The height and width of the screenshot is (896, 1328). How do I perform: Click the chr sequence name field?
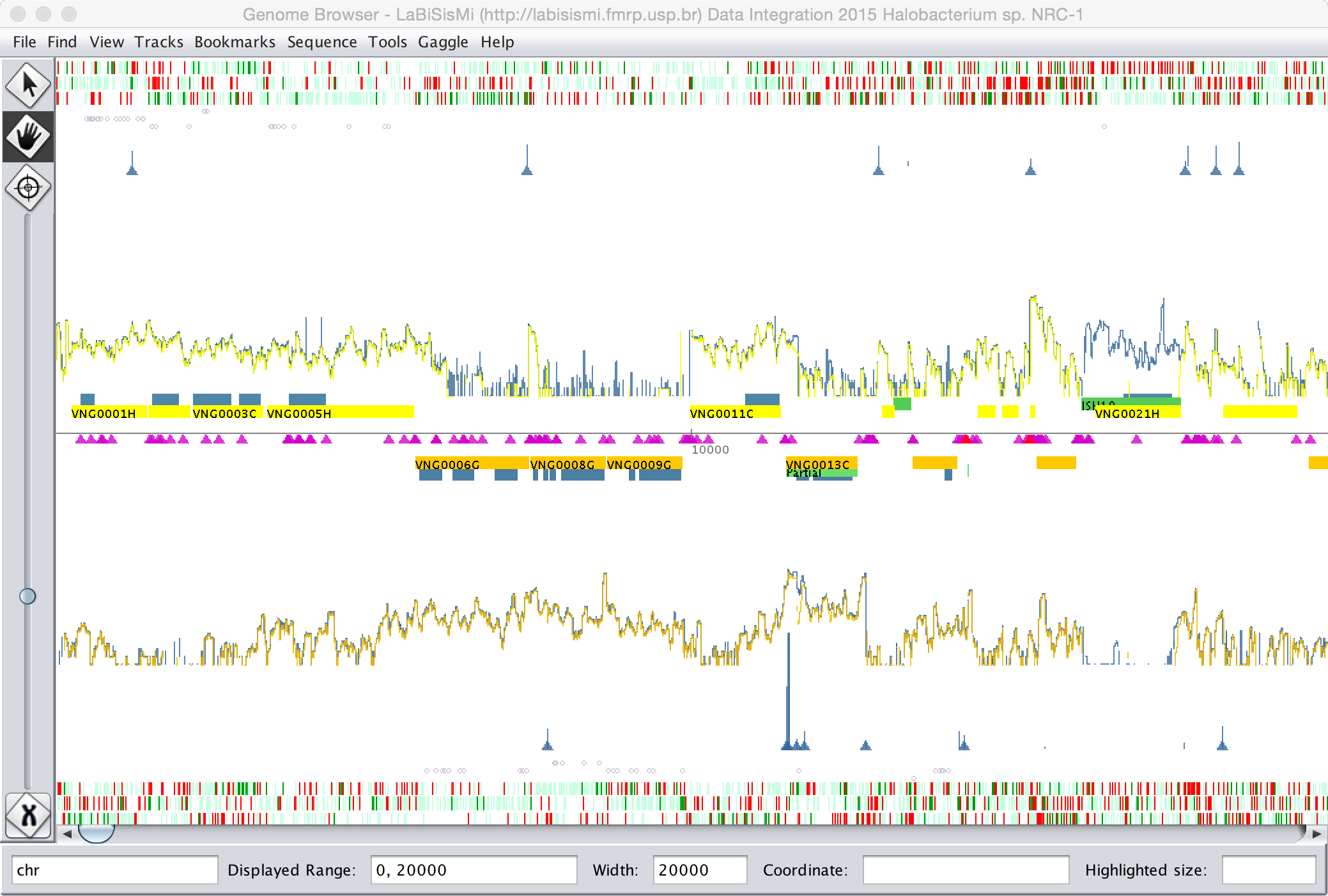115,870
